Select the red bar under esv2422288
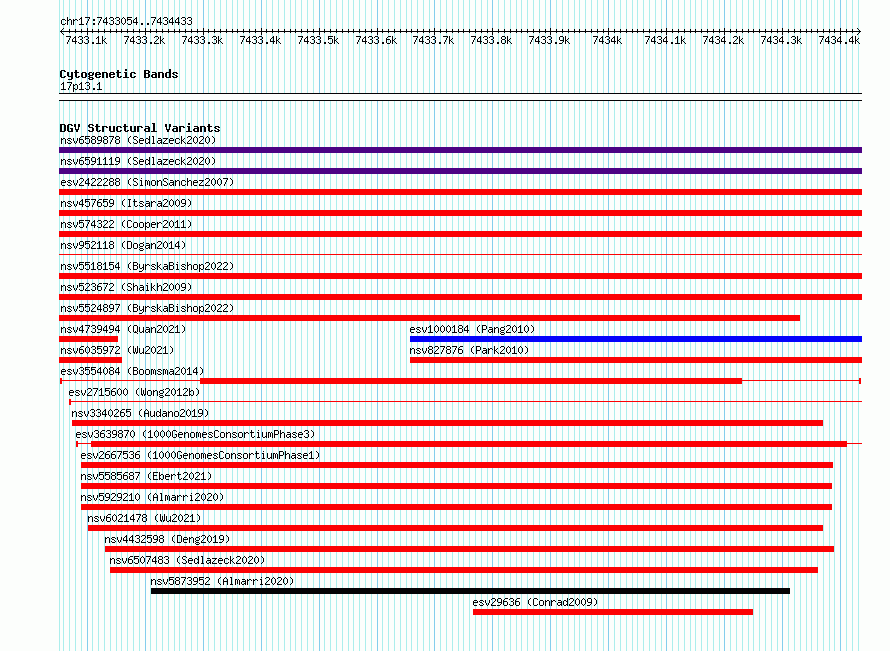 point(460,192)
